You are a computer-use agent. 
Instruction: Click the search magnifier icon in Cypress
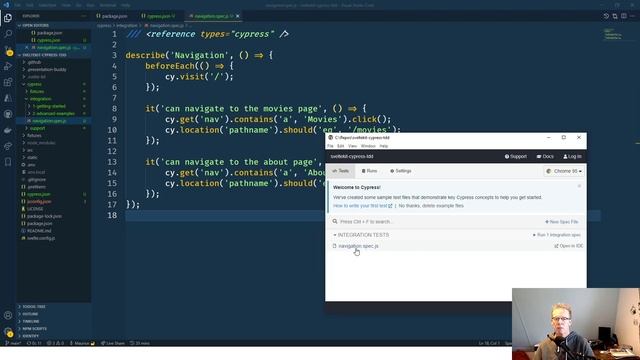pyautogui.click(x=335, y=221)
